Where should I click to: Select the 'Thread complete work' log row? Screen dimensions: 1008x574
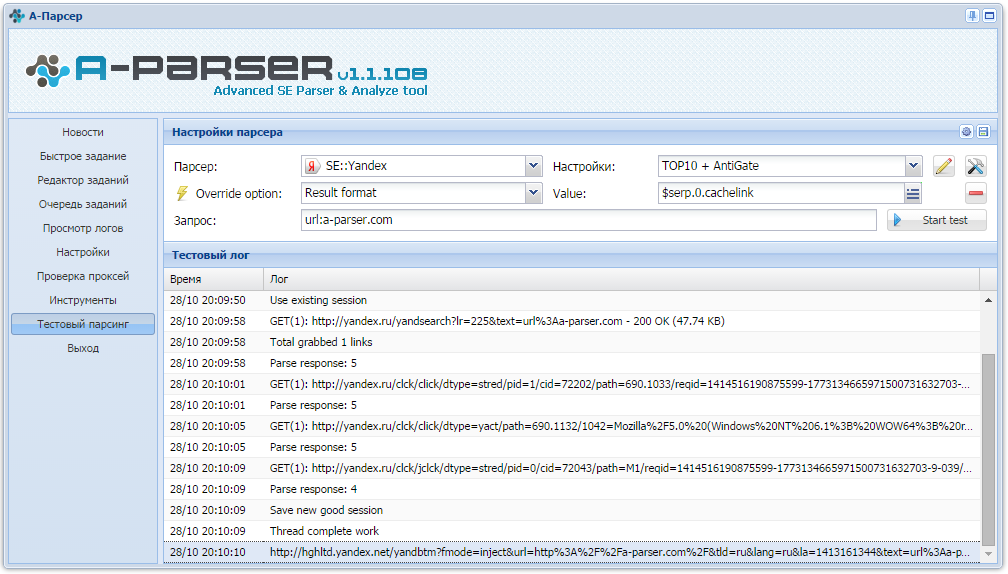pyautogui.click(x=572, y=531)
